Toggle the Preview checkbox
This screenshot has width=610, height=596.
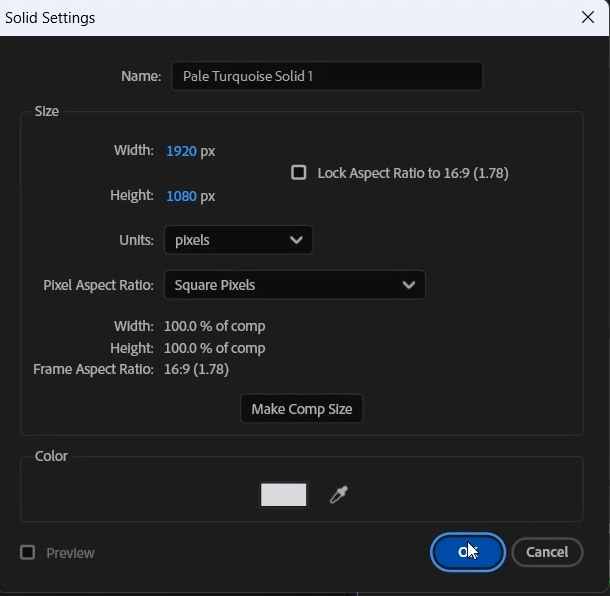coord(27,552)
